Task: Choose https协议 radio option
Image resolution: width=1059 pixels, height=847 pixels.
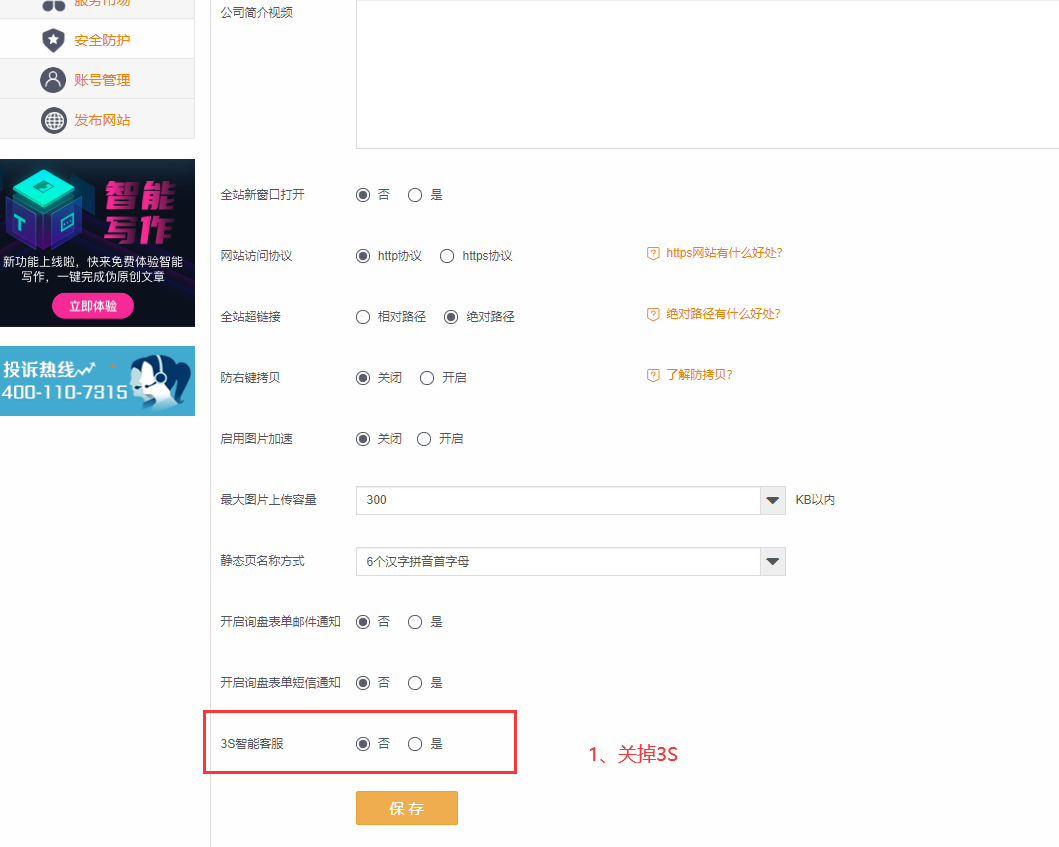Action: [x=447, y=256]
